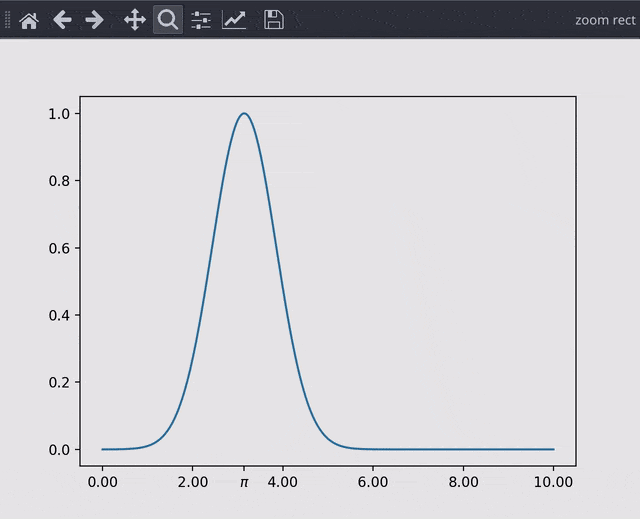This screenshot has width=640, height=519.
Task: Click the 10.00 x-axis tick label
Action: [553, 482]
